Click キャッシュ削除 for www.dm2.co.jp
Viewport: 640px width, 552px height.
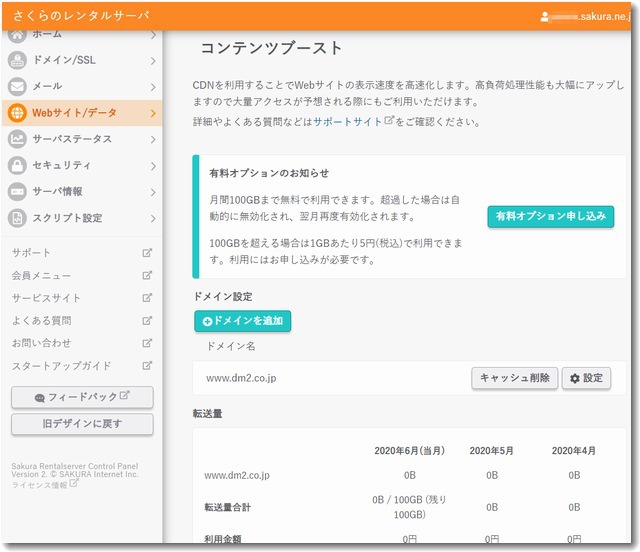click(514, 378)
